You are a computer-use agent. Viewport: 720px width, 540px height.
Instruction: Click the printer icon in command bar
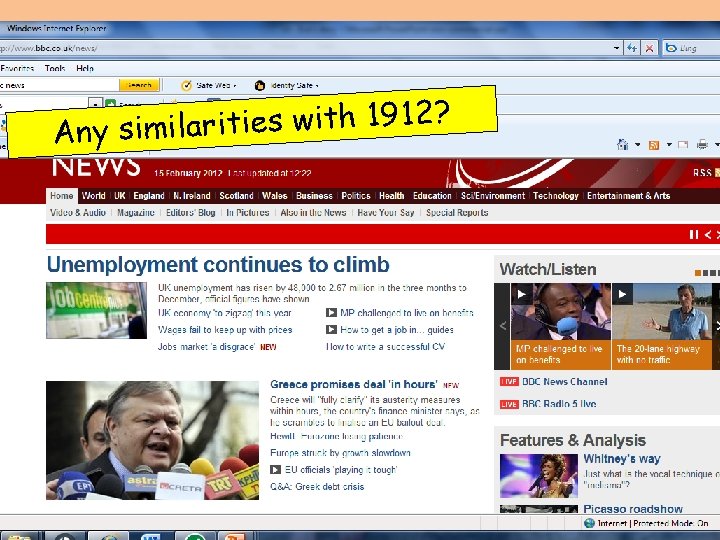pos(702,145)
